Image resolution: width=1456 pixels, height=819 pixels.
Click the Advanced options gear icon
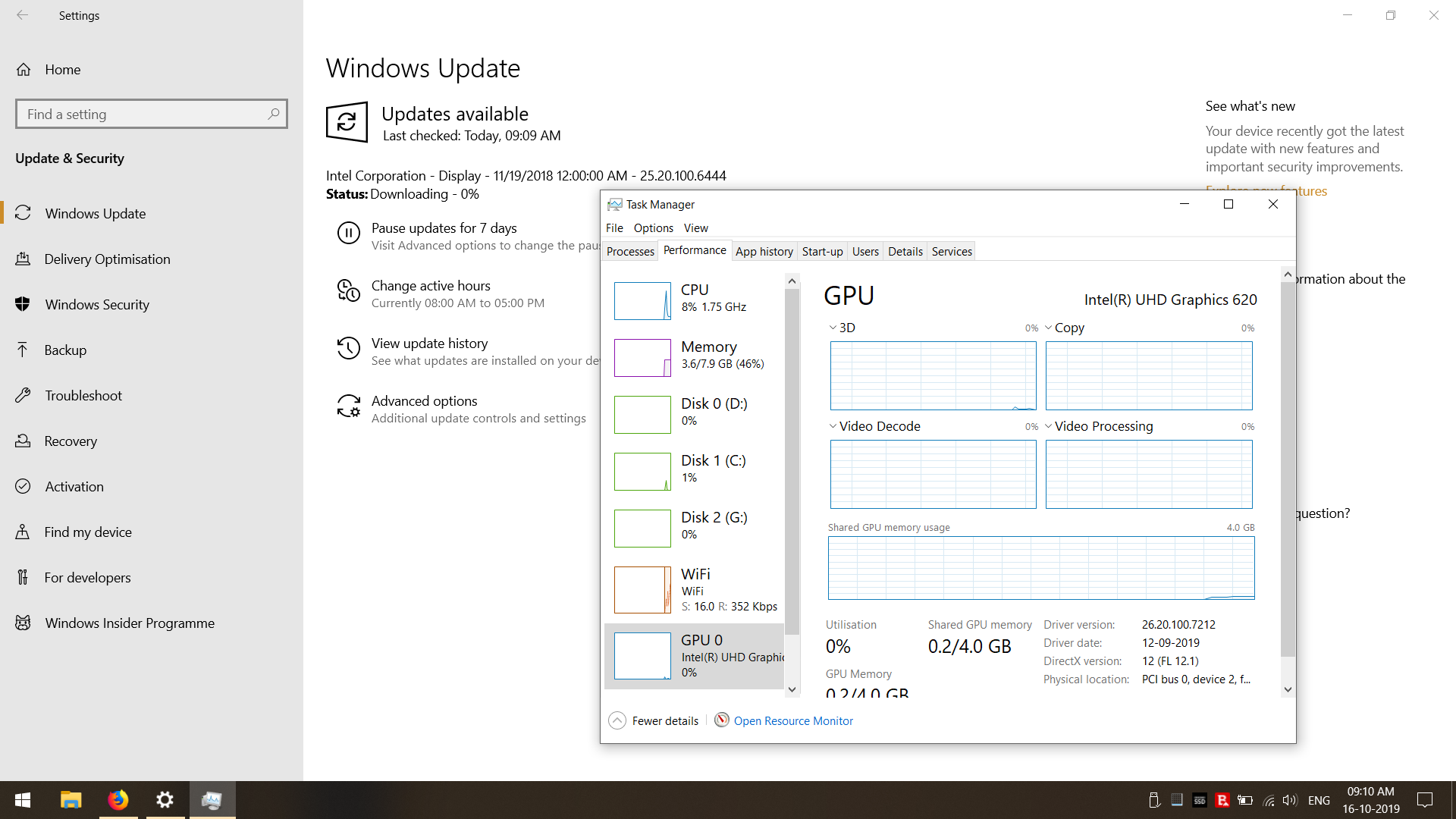coord(348,406)
